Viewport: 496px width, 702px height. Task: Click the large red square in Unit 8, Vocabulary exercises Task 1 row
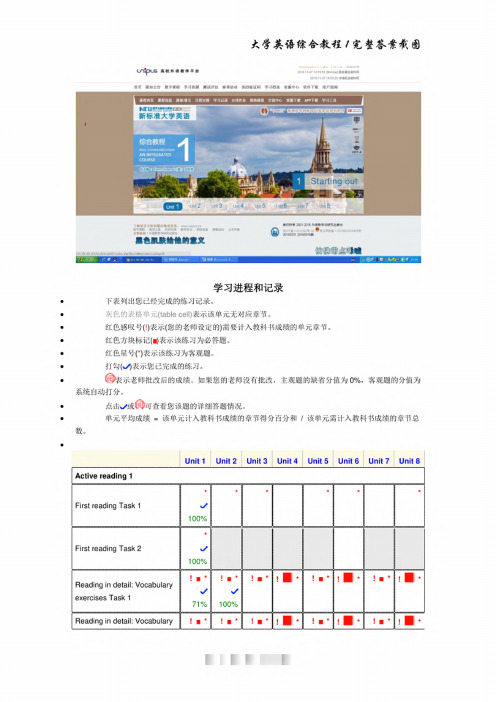point(409,577)
